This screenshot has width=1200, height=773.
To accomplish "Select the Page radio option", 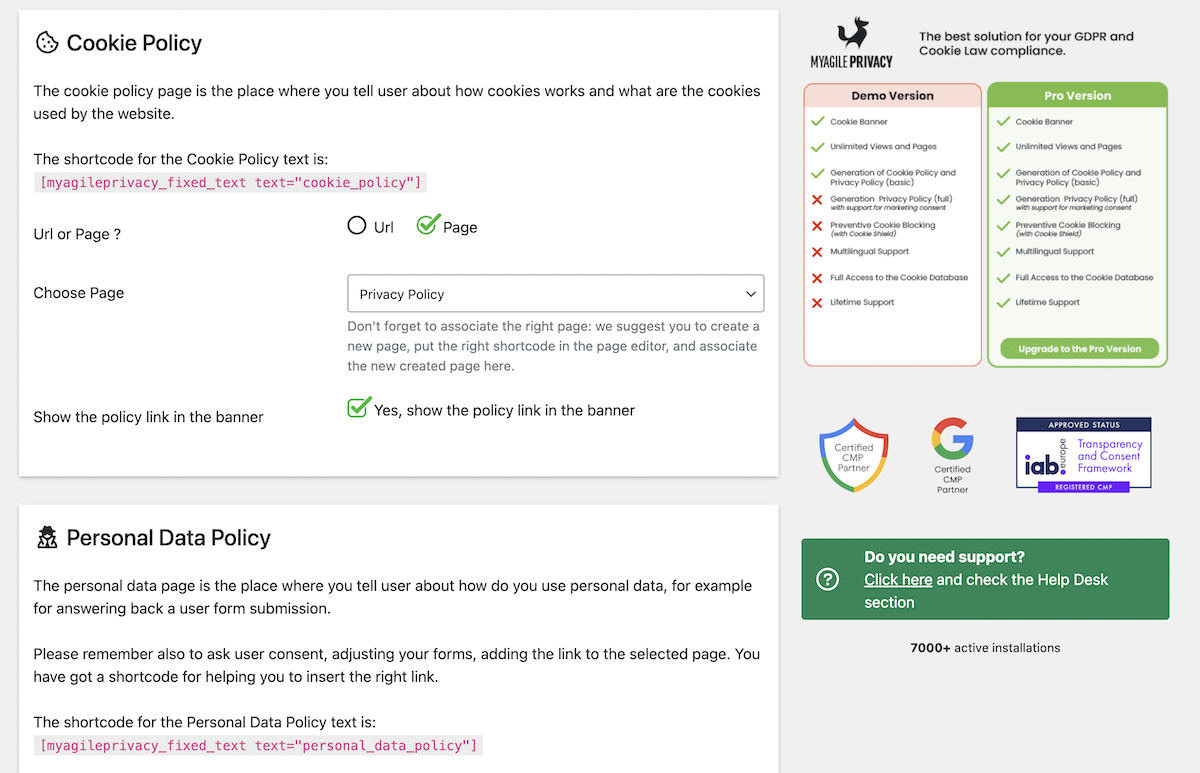I will pos(428,225).
